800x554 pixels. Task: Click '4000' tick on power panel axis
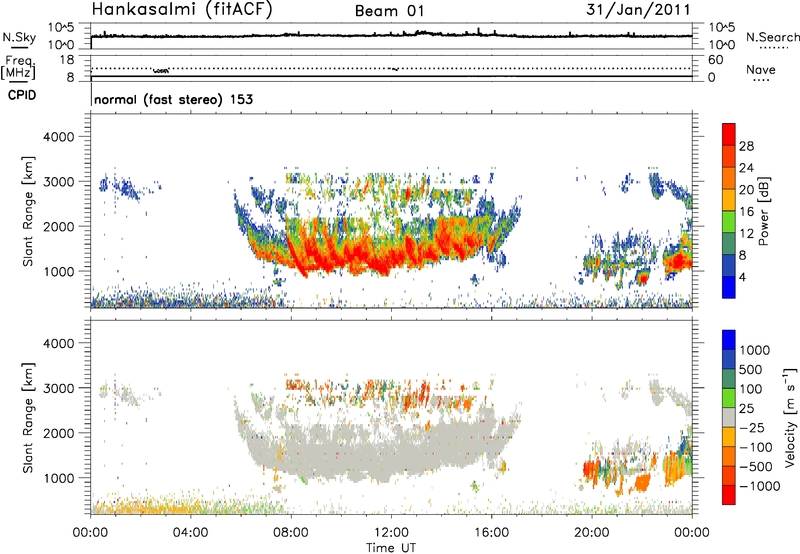coord(58,137)
